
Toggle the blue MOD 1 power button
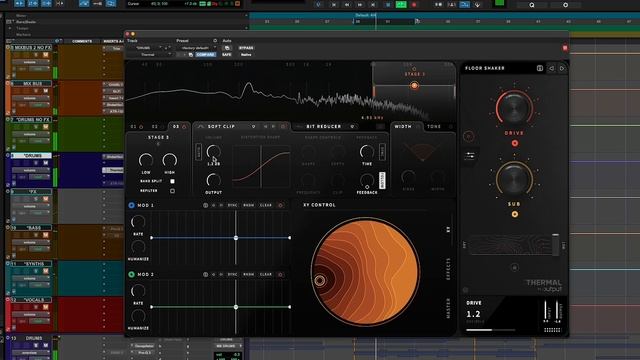131,205
